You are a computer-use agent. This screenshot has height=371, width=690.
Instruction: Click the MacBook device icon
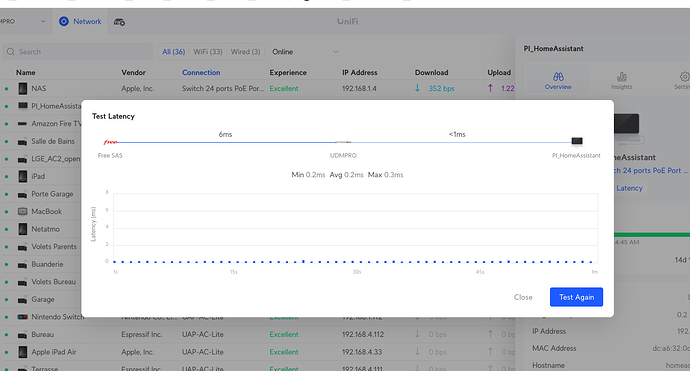[22, 212]
